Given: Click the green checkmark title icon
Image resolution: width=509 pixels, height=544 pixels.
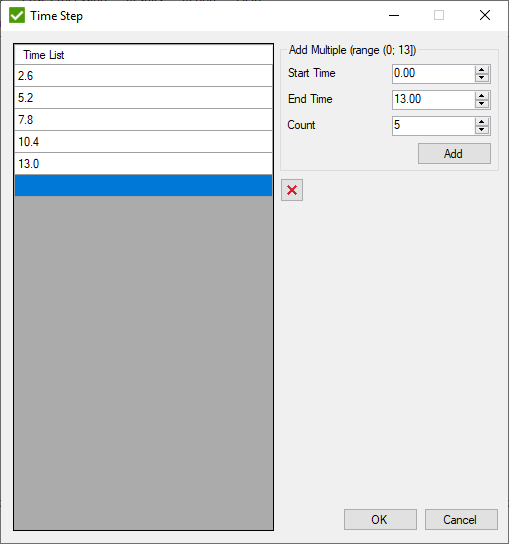Looking at the screenshot, I should pos(17,16).
